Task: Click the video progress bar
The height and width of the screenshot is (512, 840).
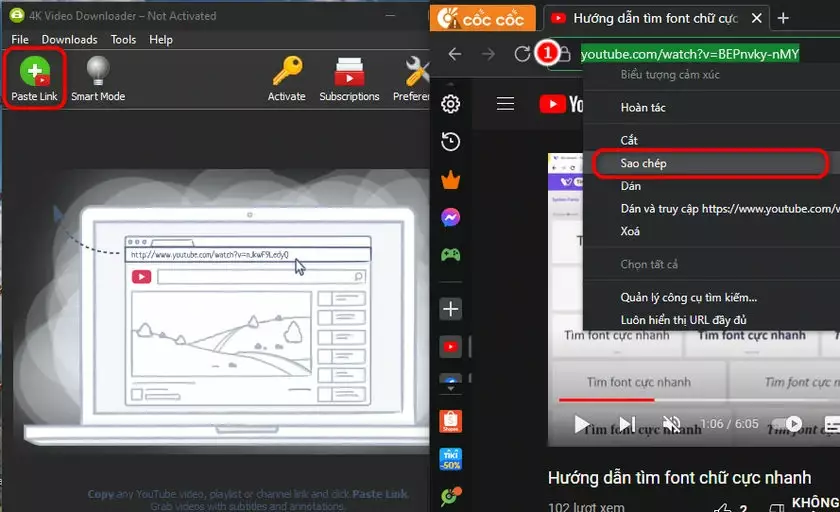Action: pos(700,399)
